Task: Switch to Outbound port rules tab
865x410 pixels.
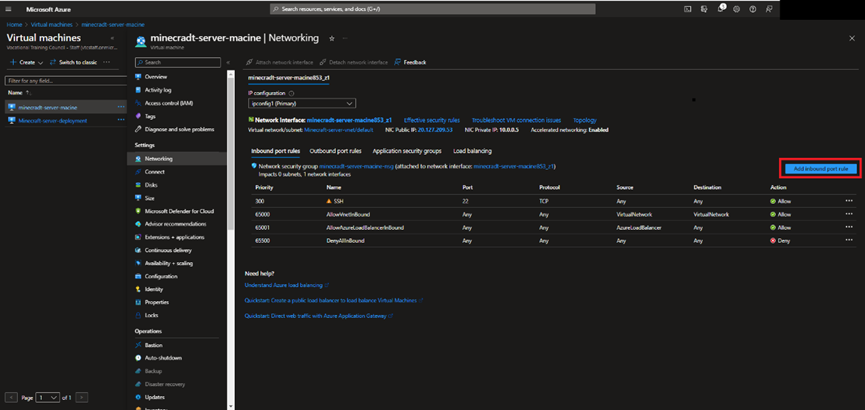Action: [x=335, y=151]
